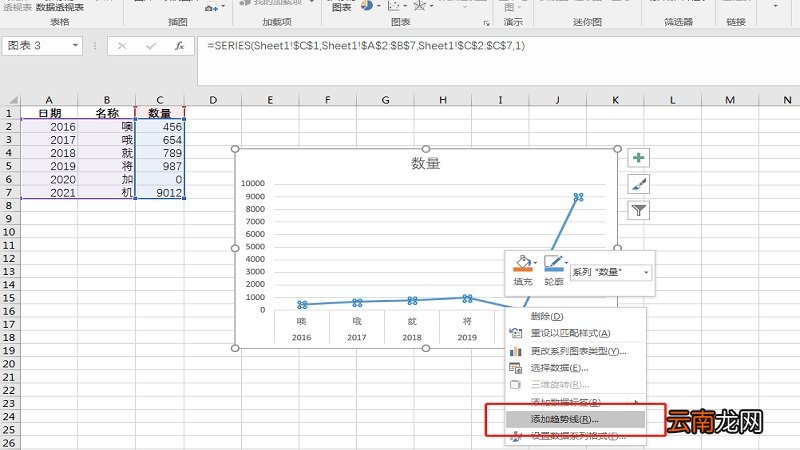Open the Chart Styles brush icon
The width and height of the screenshot is (800, 450).
coord(638,184)
